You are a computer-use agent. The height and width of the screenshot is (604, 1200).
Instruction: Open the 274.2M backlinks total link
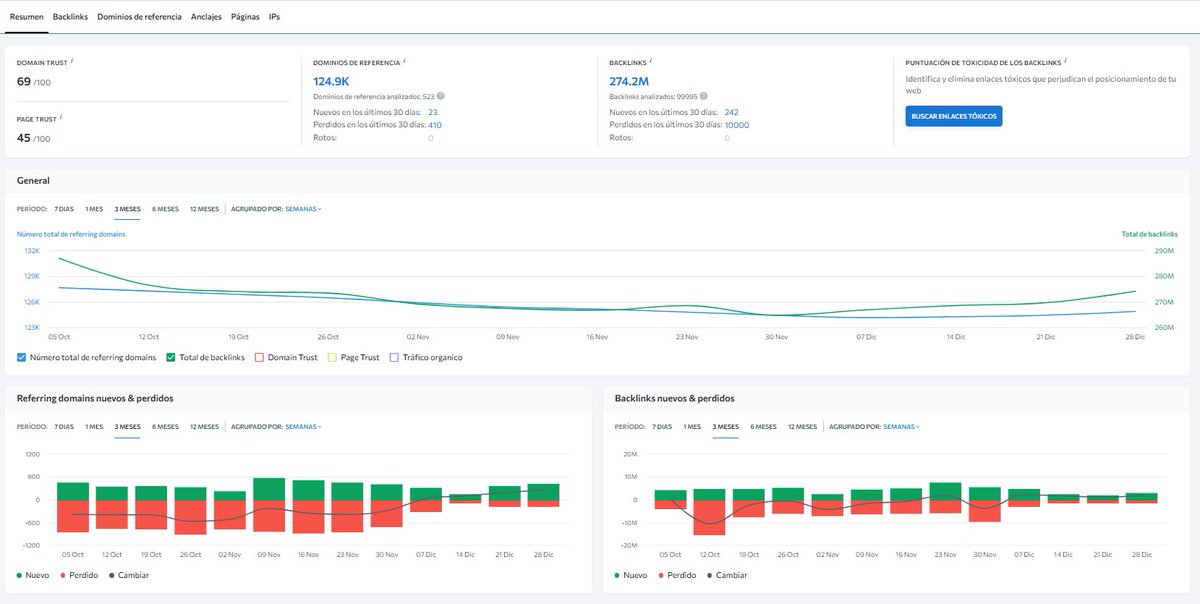630,81
